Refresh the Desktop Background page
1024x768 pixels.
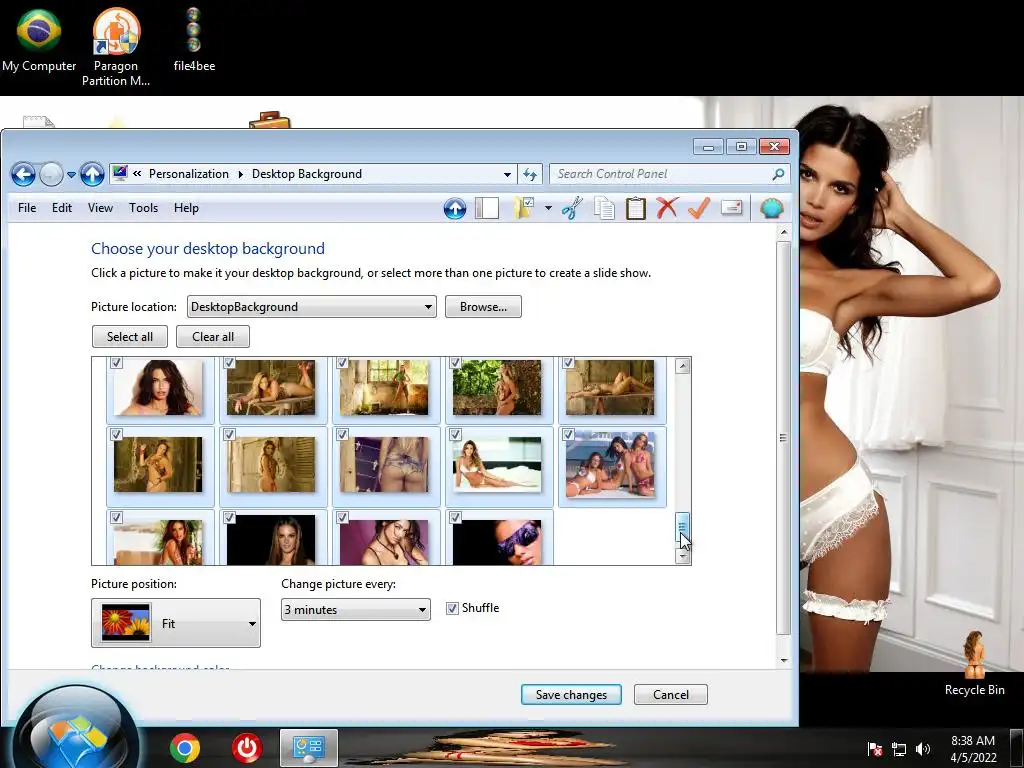pos(530,174)
